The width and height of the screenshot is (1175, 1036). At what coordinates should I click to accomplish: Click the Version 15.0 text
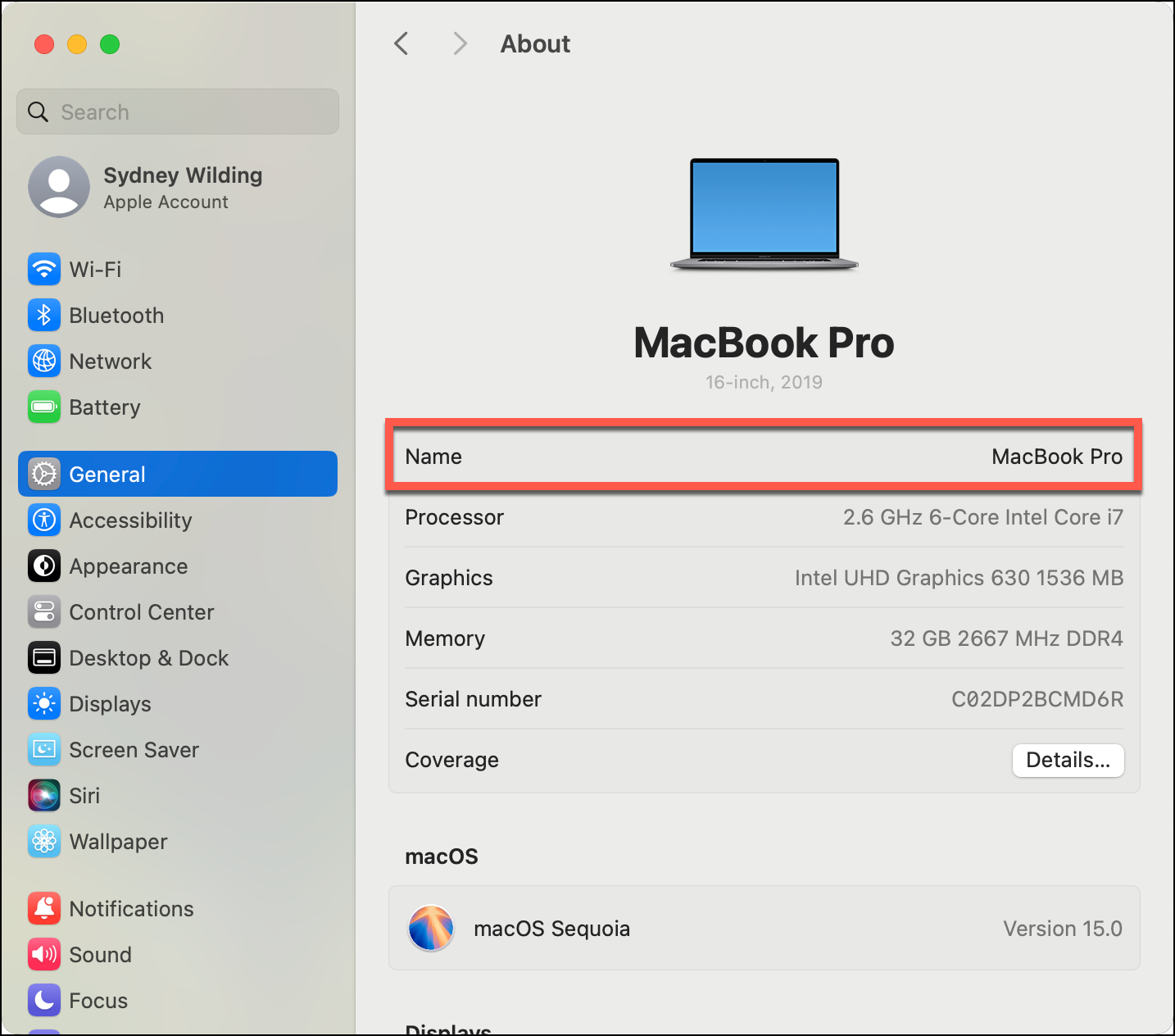(1063, 929)
